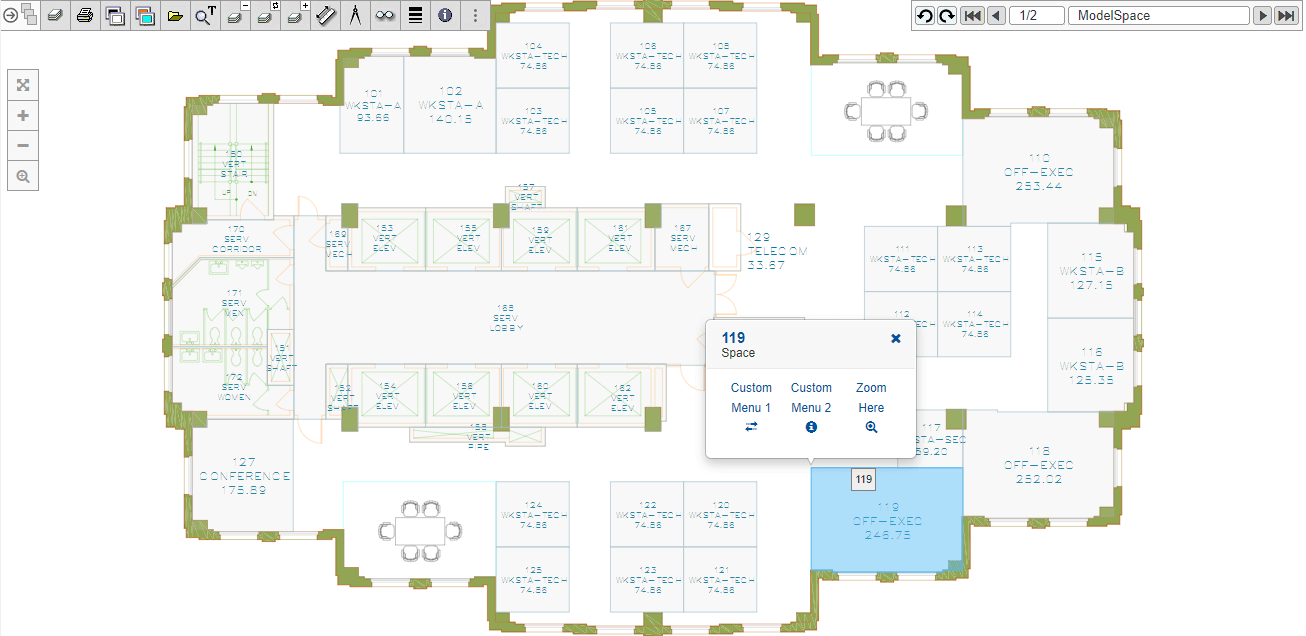Select the text search magnifier tool
The image size is (1306, 636).
(205, 15)
